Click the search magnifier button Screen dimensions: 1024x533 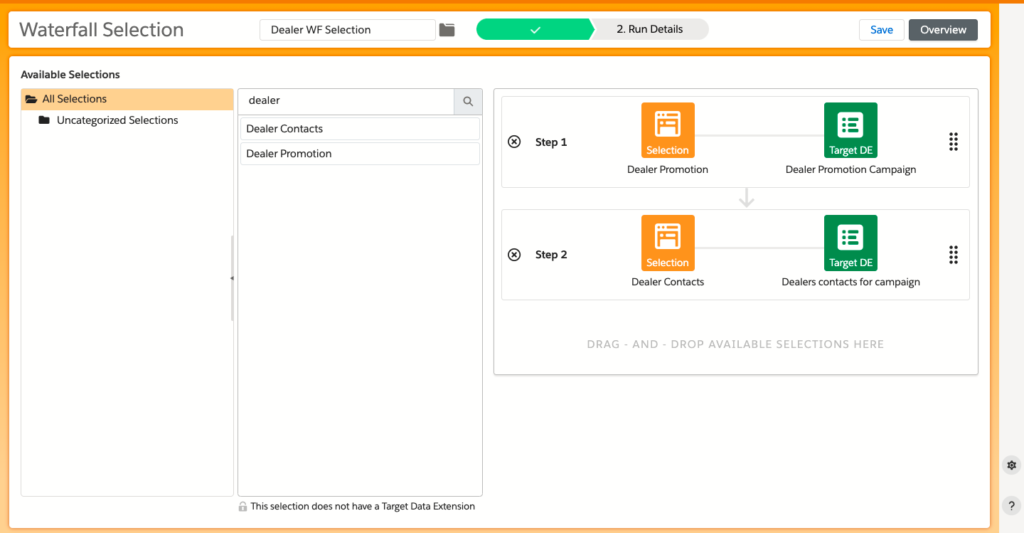(467, 101)
